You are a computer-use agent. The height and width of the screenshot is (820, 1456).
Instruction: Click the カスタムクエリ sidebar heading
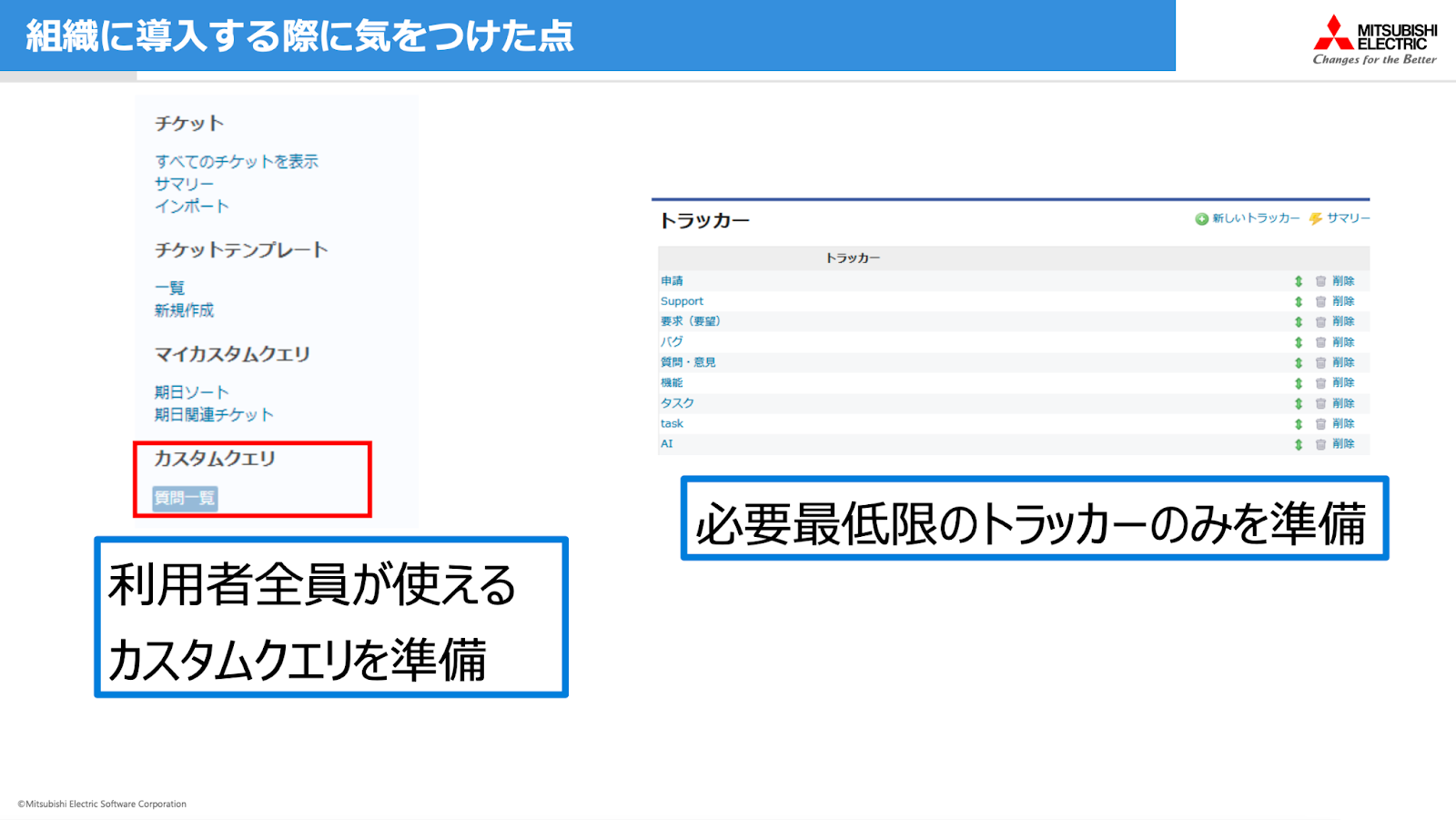pos(215,459)
